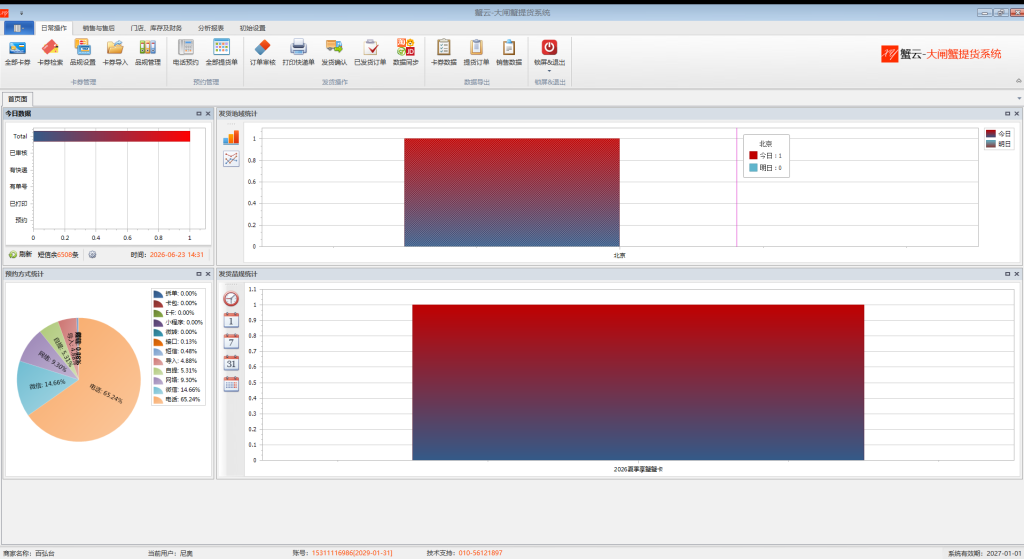This screenshot has width=1024, height=559.
Task: Click the red power lock-screen icon
Action: pyautogui.click(x=549, y=48)
